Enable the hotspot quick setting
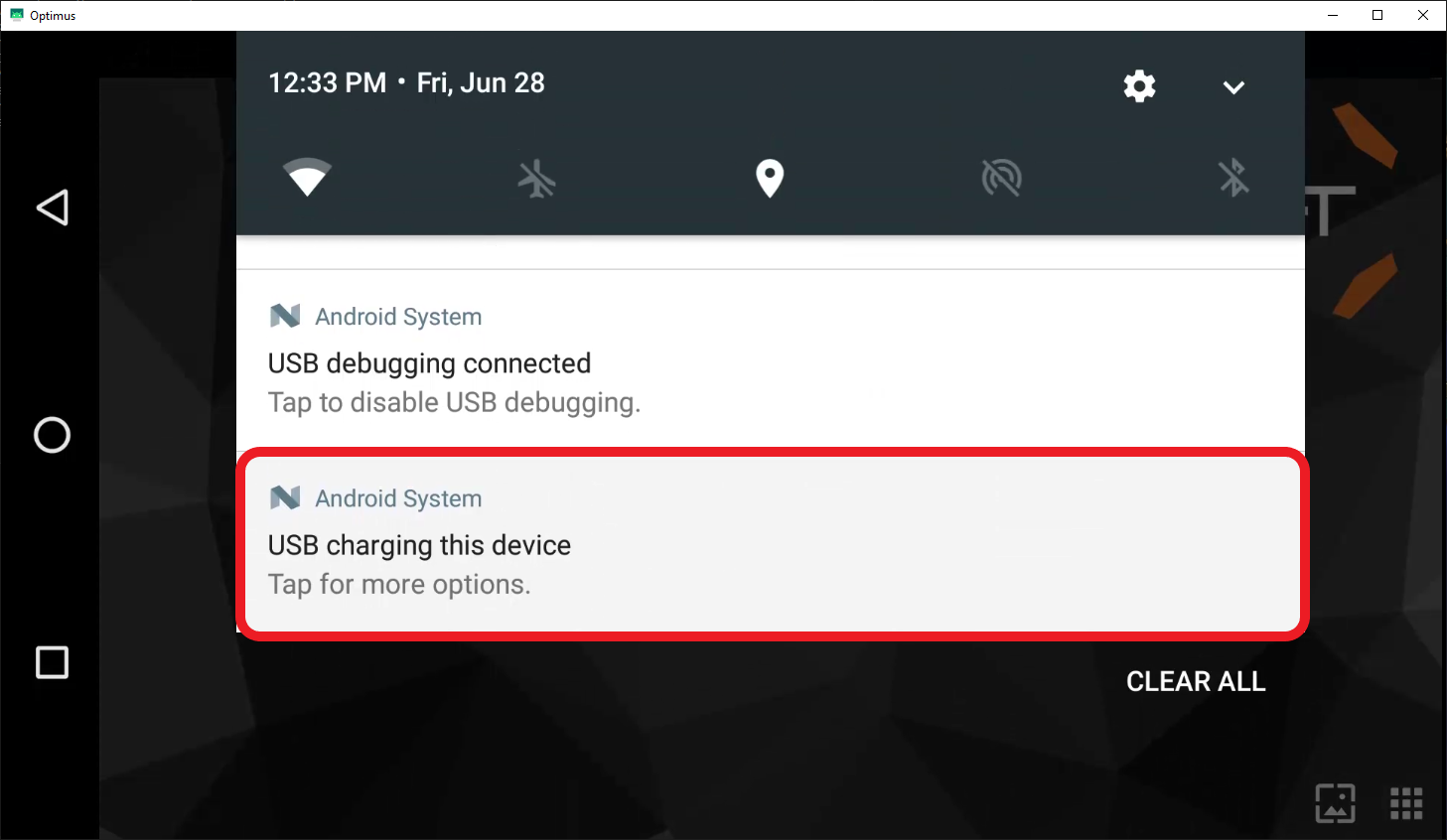 (1001, 179)
